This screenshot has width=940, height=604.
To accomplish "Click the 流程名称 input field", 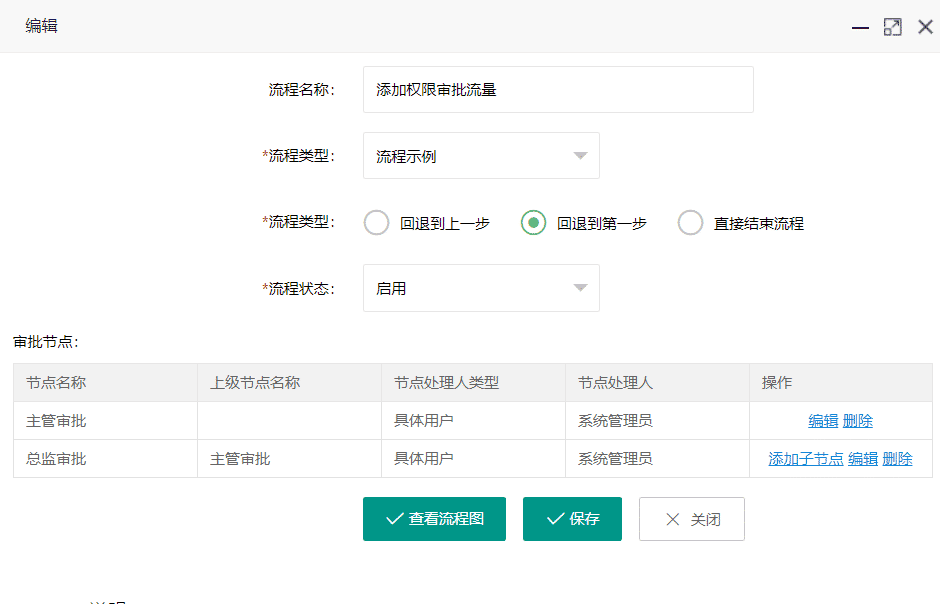I will click(x=558, y=89).
